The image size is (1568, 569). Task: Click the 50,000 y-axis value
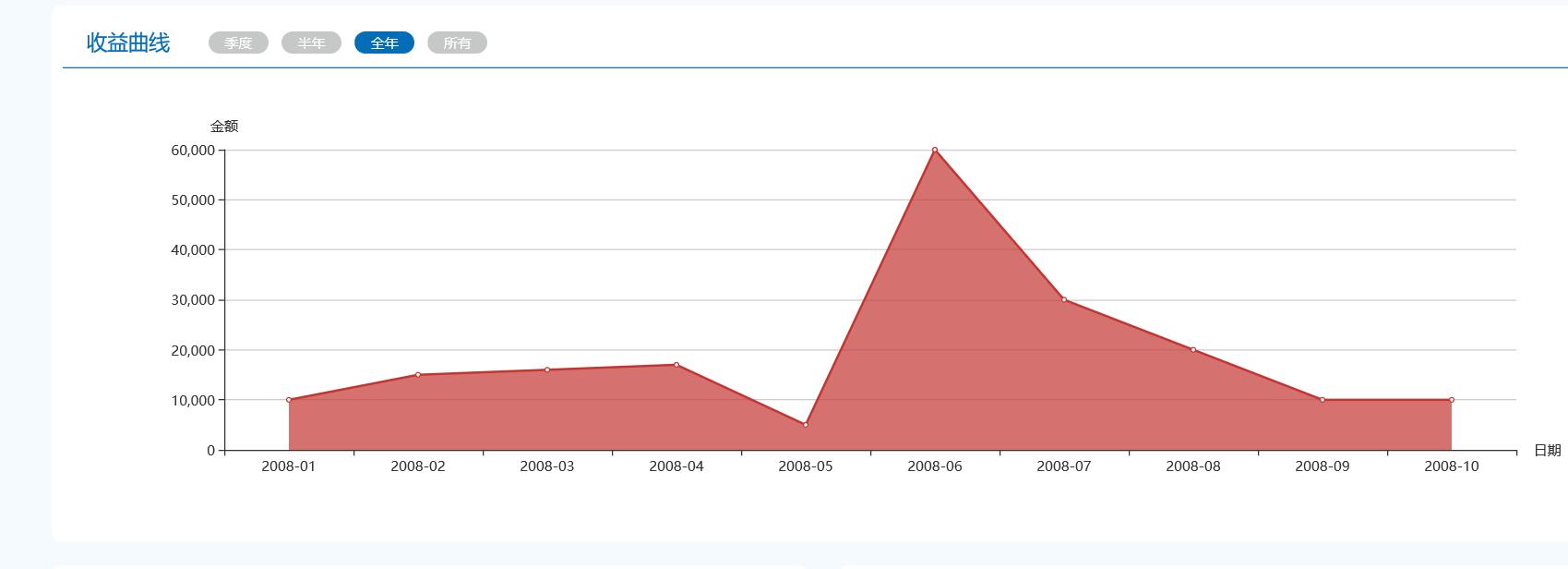193,200
